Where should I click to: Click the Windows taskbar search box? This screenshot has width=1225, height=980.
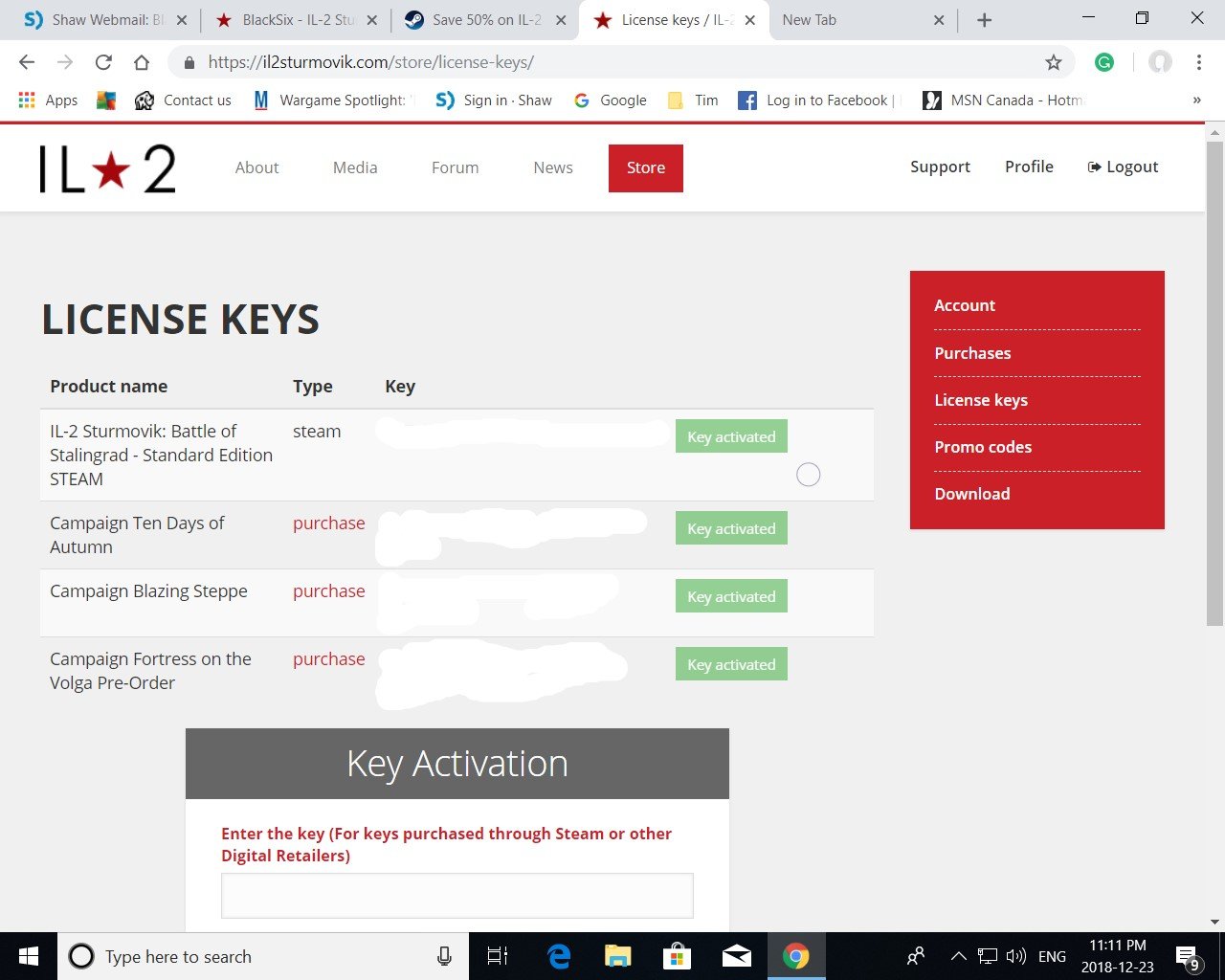tap(263, 956)
